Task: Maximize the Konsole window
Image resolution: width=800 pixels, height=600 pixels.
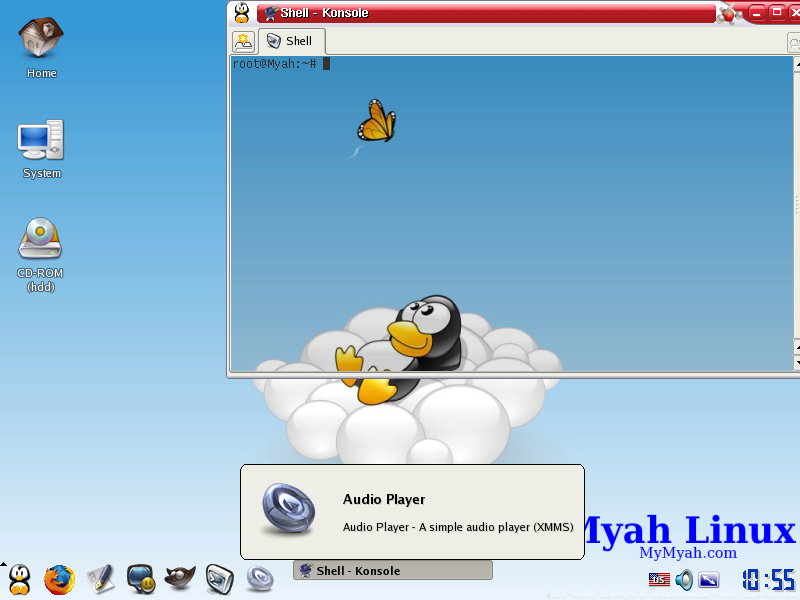Action: pos(777,12)
